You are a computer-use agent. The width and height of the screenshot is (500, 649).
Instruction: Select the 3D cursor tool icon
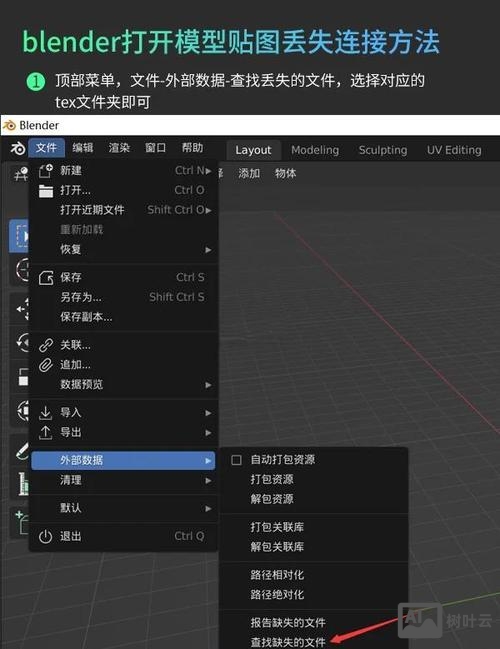pyautogui.click(x=21, y=270)
